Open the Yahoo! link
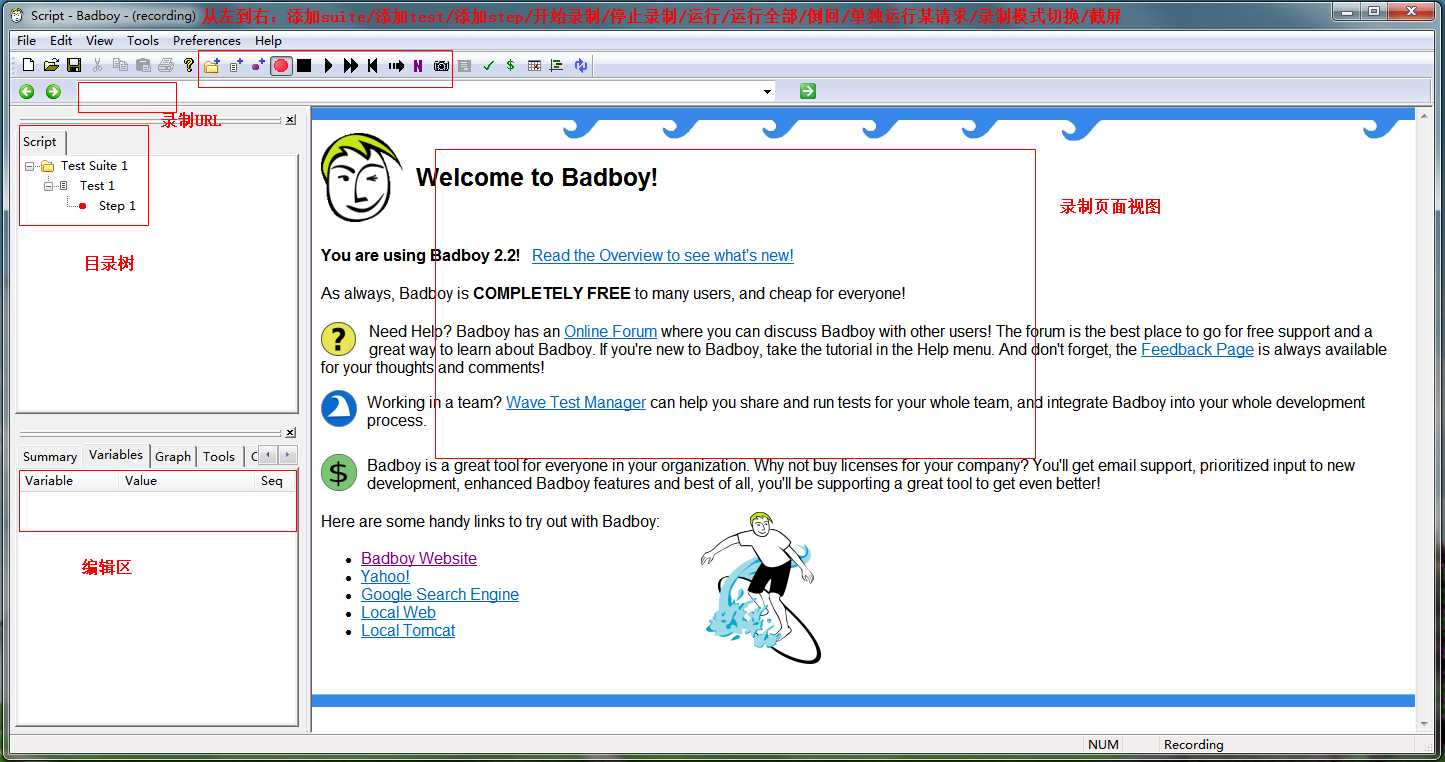Viewport: 1445px width, 762px height. click(x=385, y=577)
